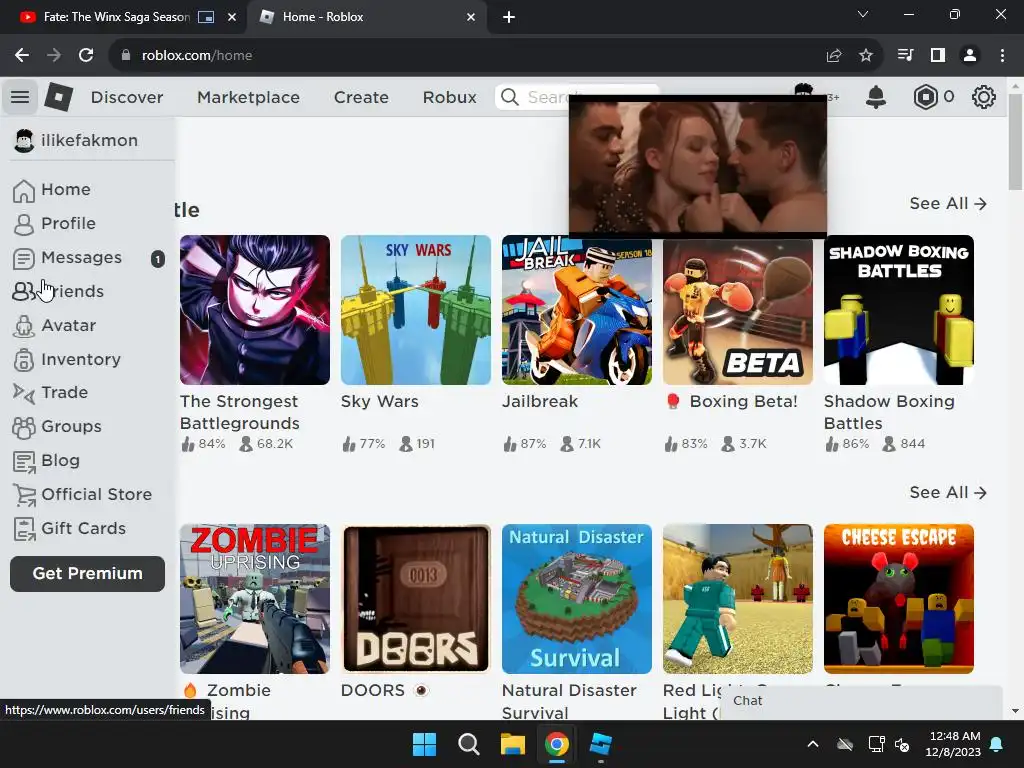Open a new browser tab
Image resolution: width=1024 pixels, height=768 pixels.
(x=509, y=17)
